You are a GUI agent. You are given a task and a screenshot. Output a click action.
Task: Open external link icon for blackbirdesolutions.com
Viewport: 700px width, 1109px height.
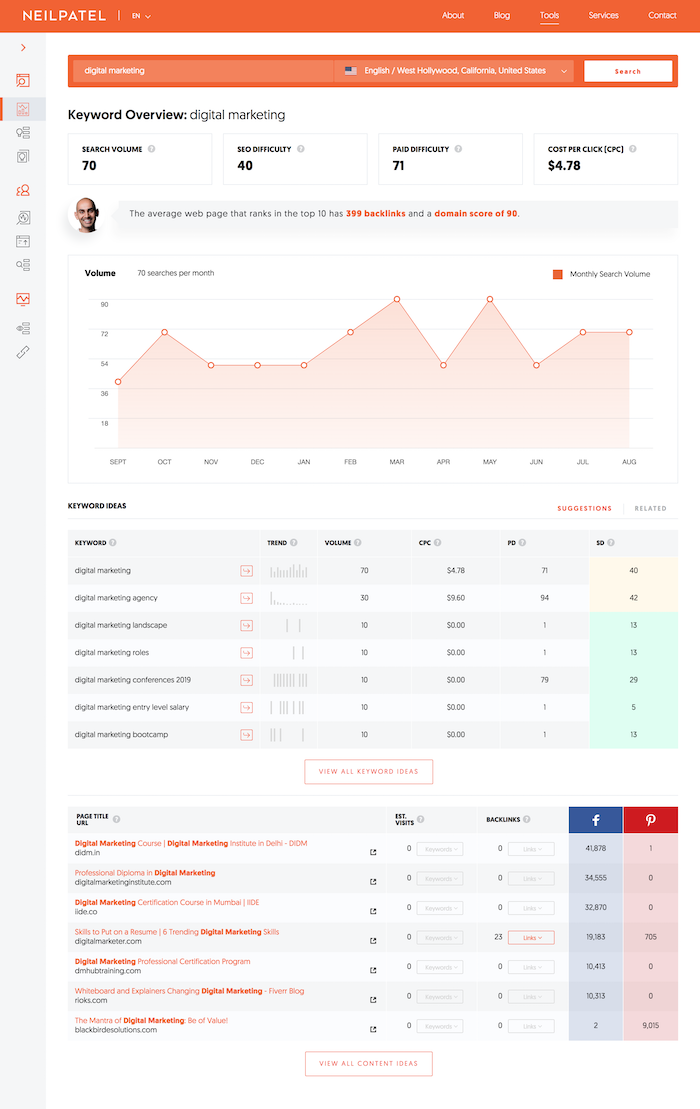coord(373,1029)
